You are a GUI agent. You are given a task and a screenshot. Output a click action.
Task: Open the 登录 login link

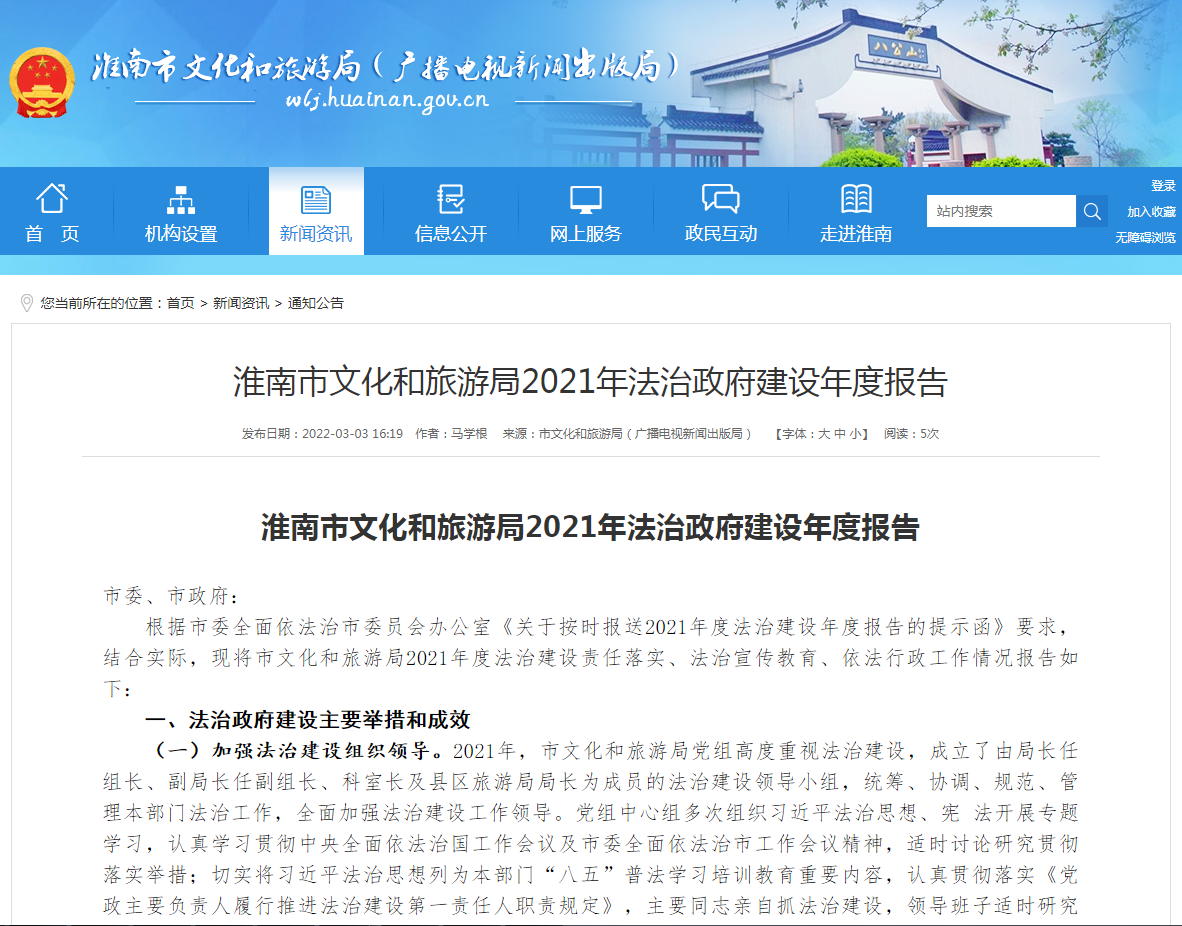1166,184
